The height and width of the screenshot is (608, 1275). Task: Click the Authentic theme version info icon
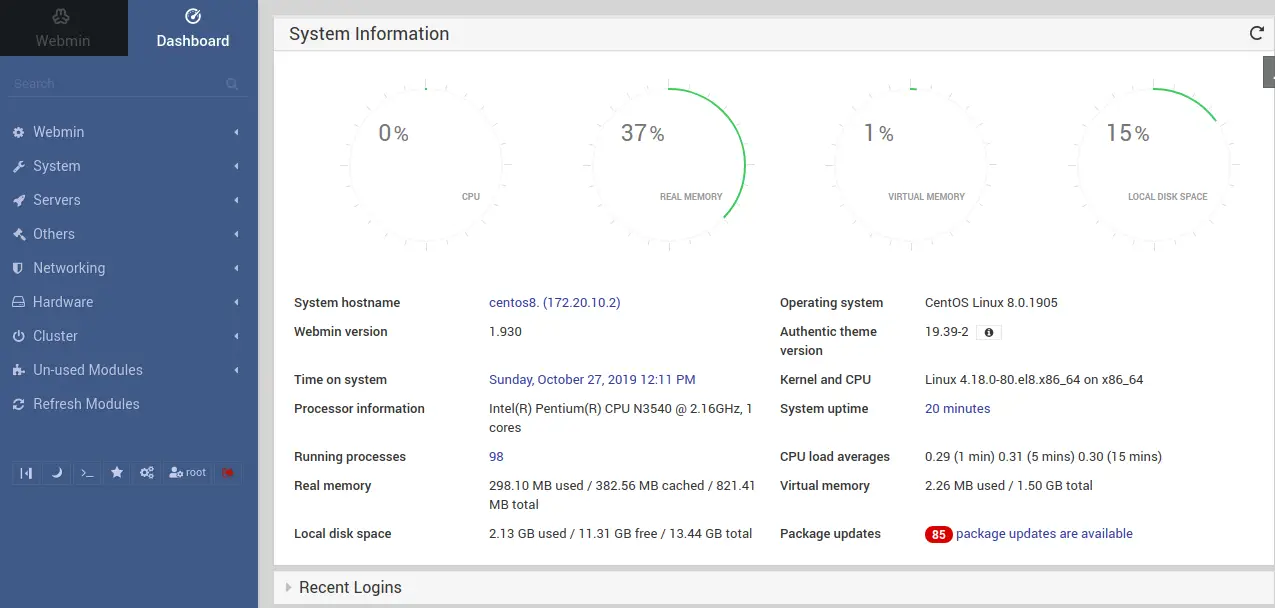(x=989, y=332)
